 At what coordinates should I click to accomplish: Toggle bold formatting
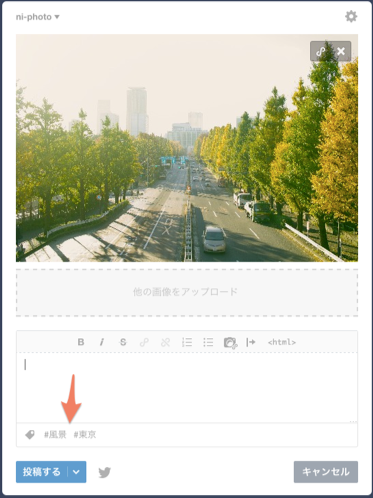[81, 342]
